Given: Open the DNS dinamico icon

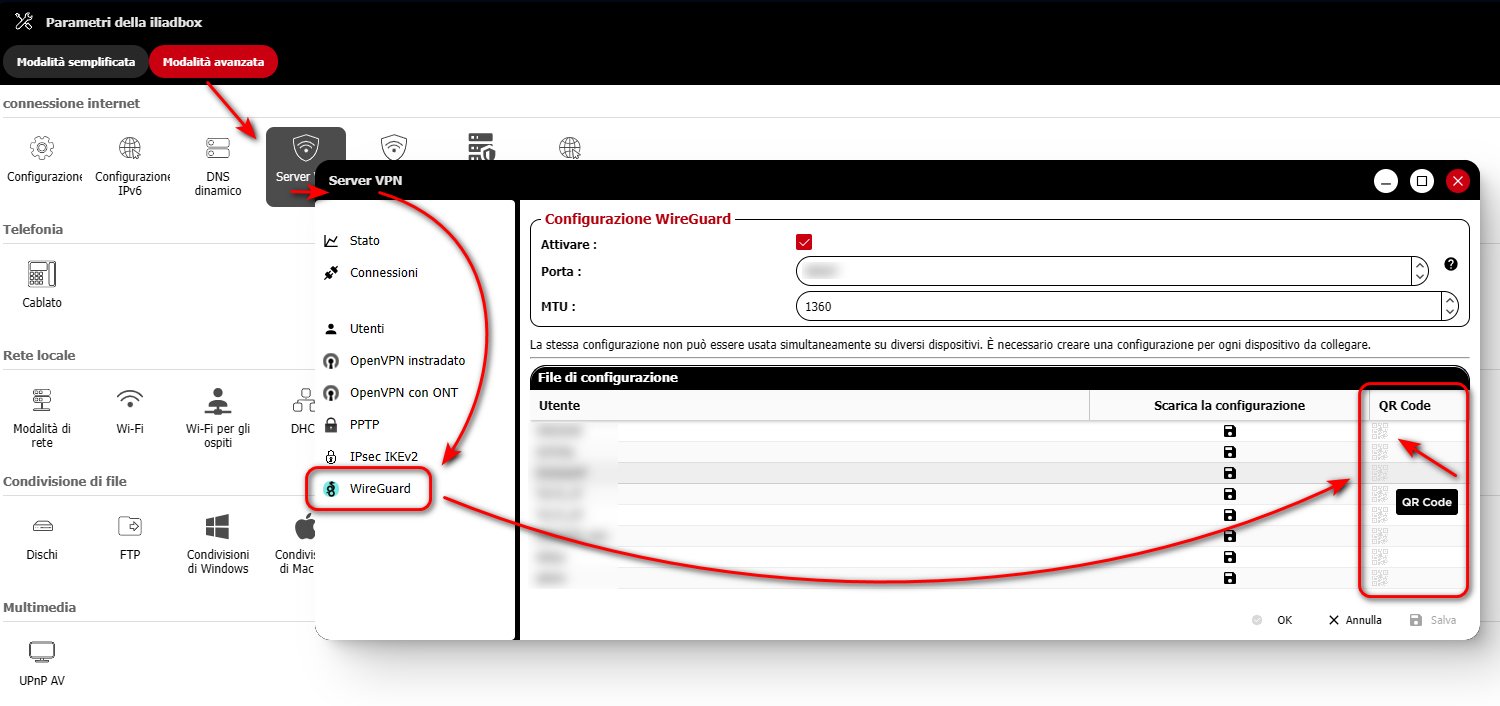Looking at the screenshot, I should 217,148.
